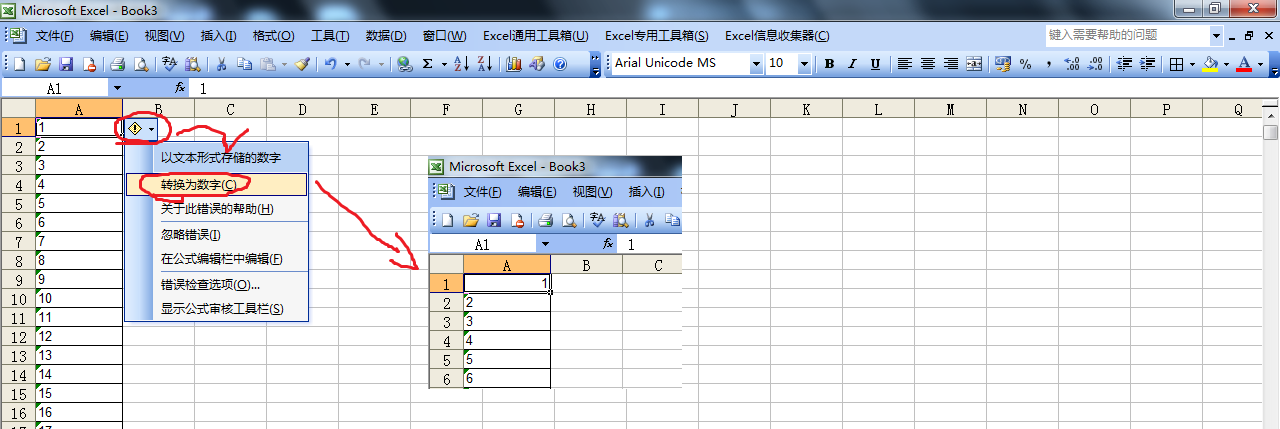Image resolution: width=1280 pixels, height=429 pixels.
Task: Open the help question history dropdown
Action: 1217,35
